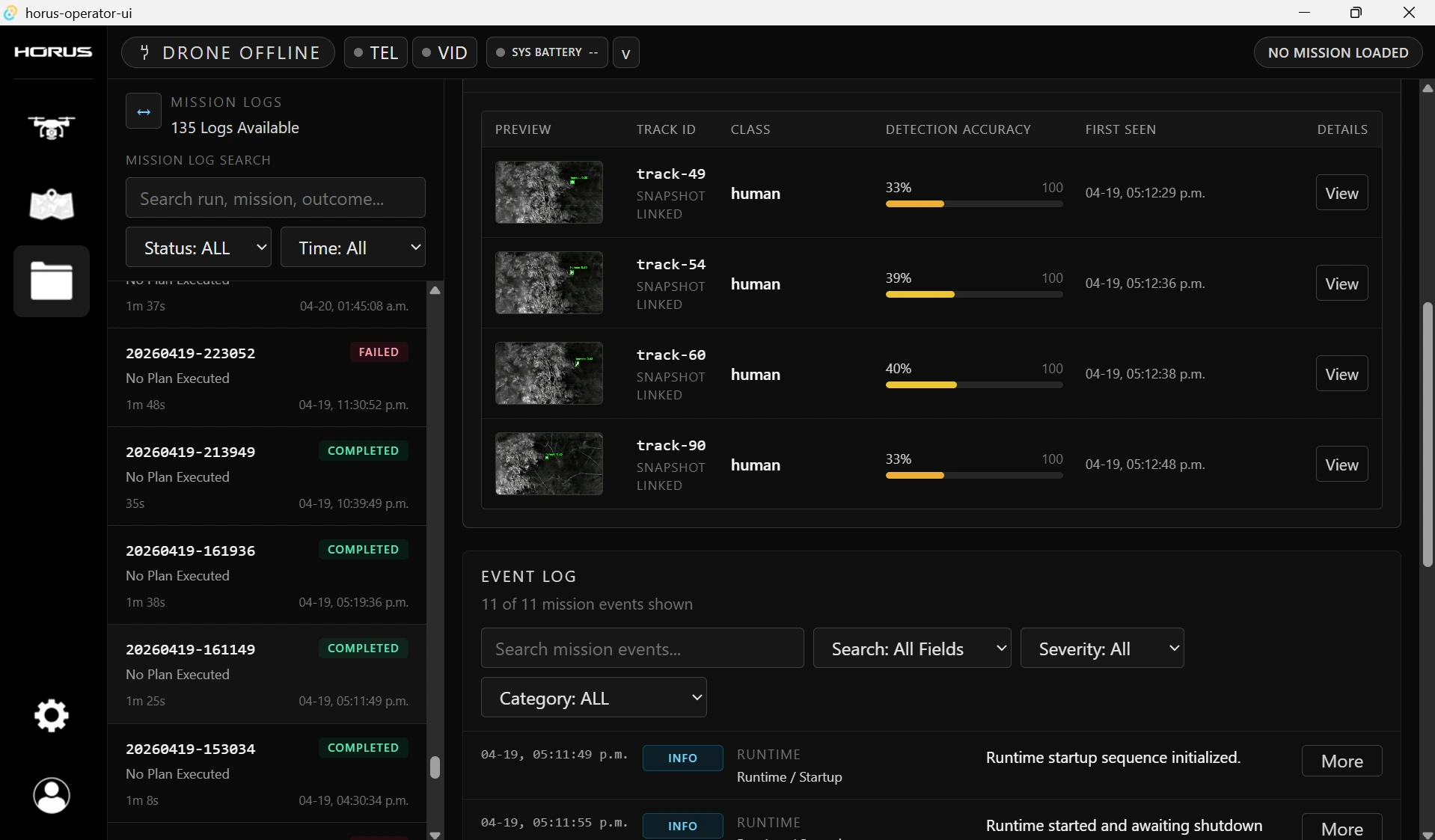Click the track-60 detection accuracy bar
The width and height of the screenshot is (1435, 840).
pos(974,385)
